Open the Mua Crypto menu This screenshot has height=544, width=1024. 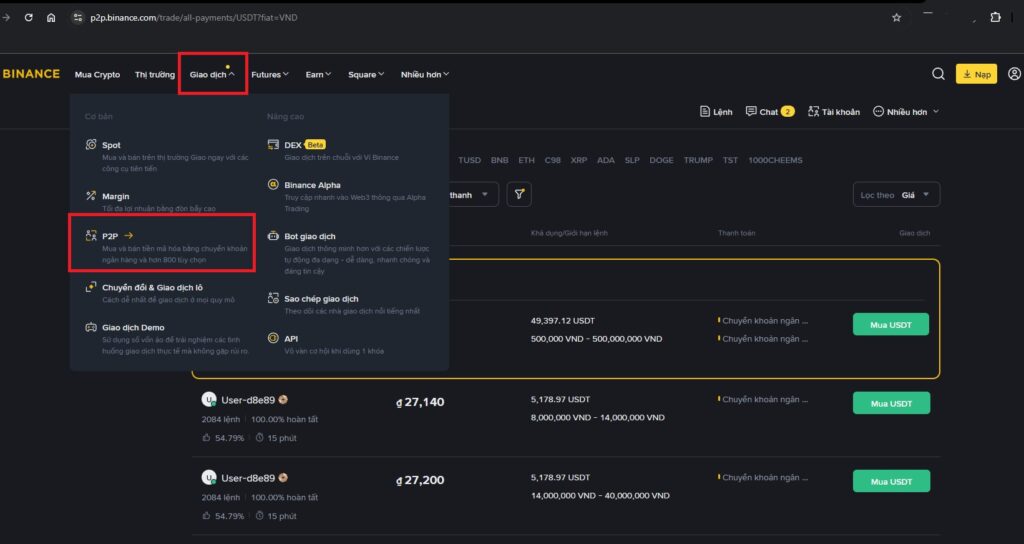(97, 74)
